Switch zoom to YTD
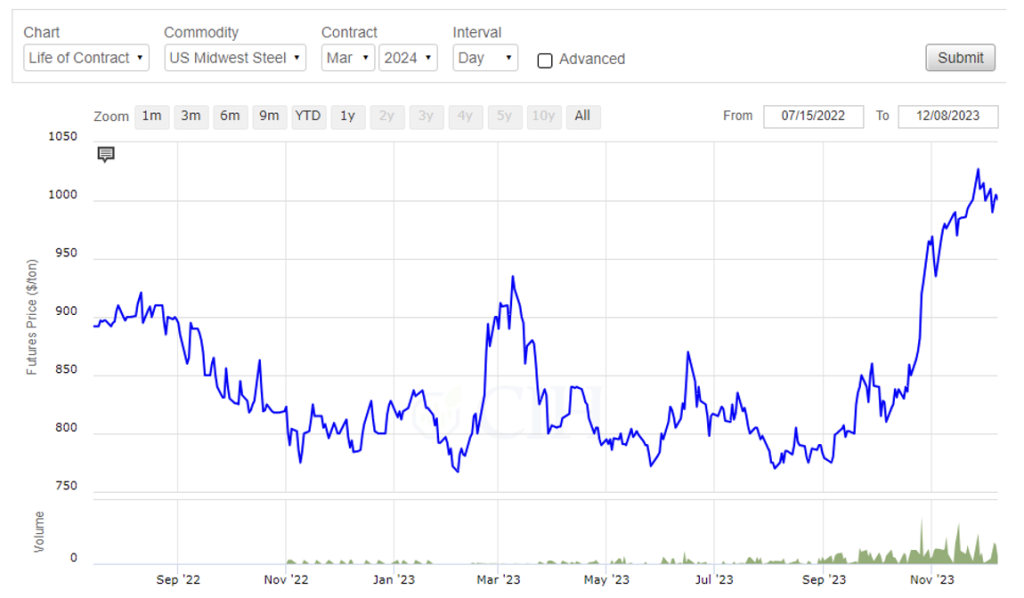 pyautogui.click(x=308, y=116)
